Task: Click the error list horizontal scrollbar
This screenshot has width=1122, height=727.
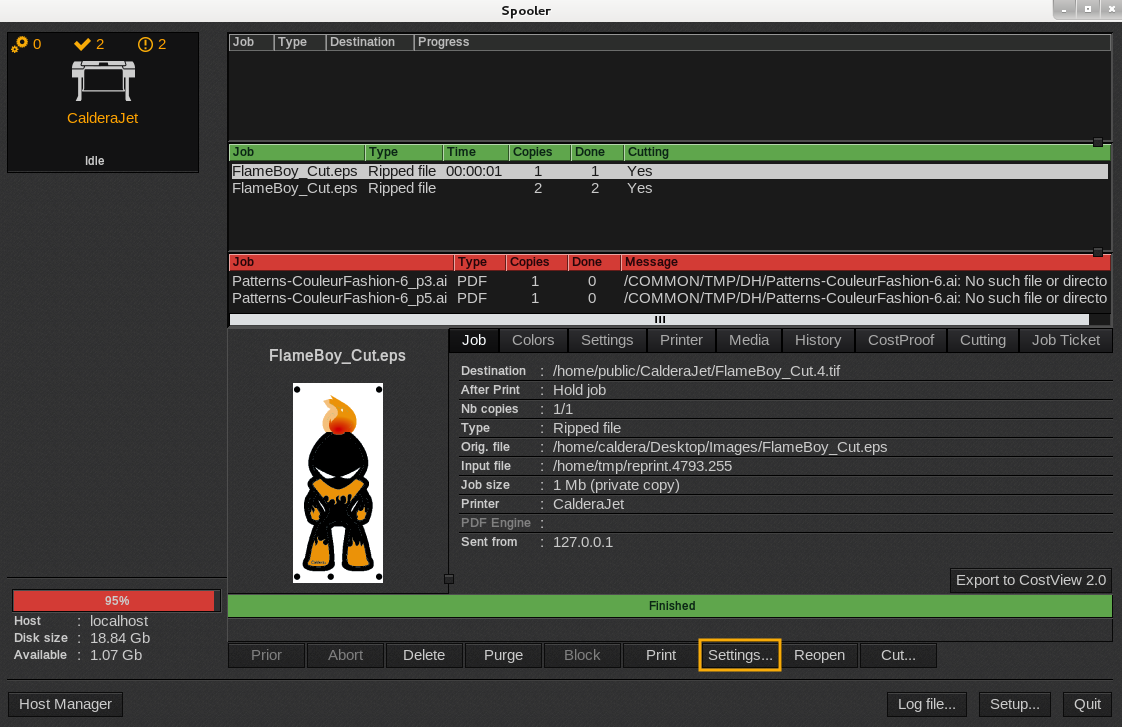Action: point(660,320)
